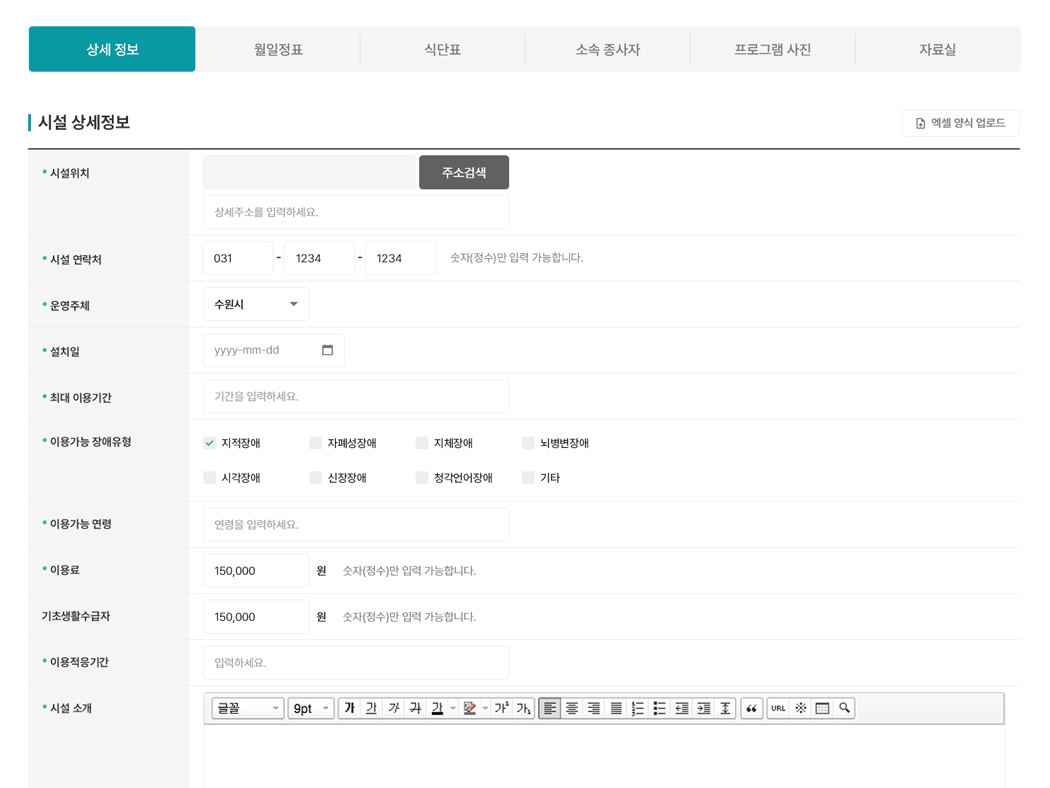
Task: Go to the 자료실 tab
Action: (x=938, y=49)
